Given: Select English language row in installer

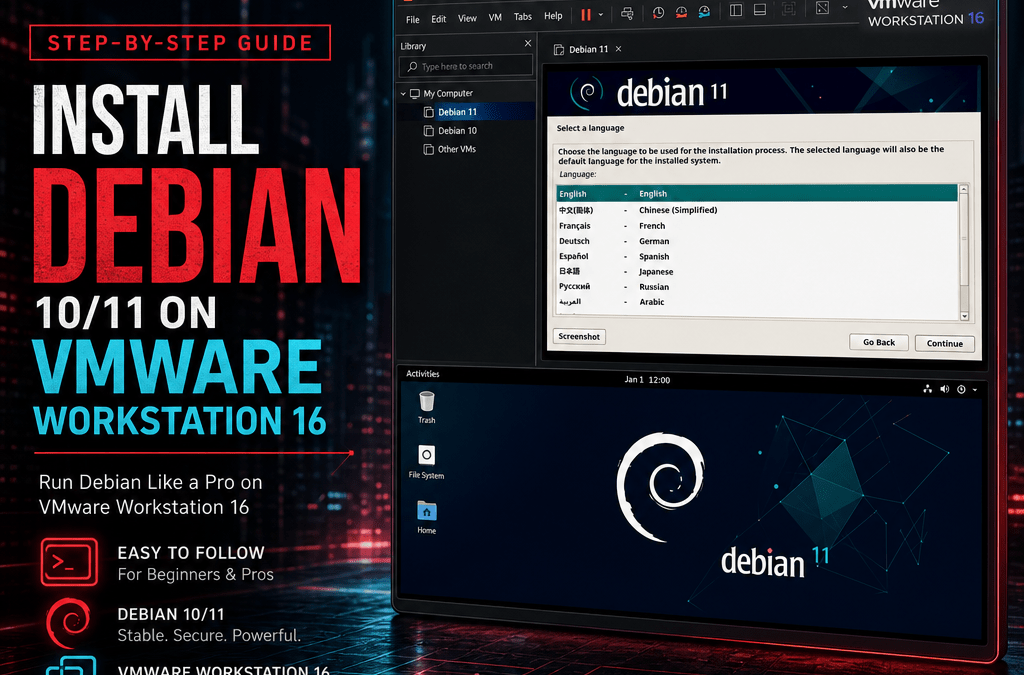Looking at the screenshot, I should (x=757, y=194).
